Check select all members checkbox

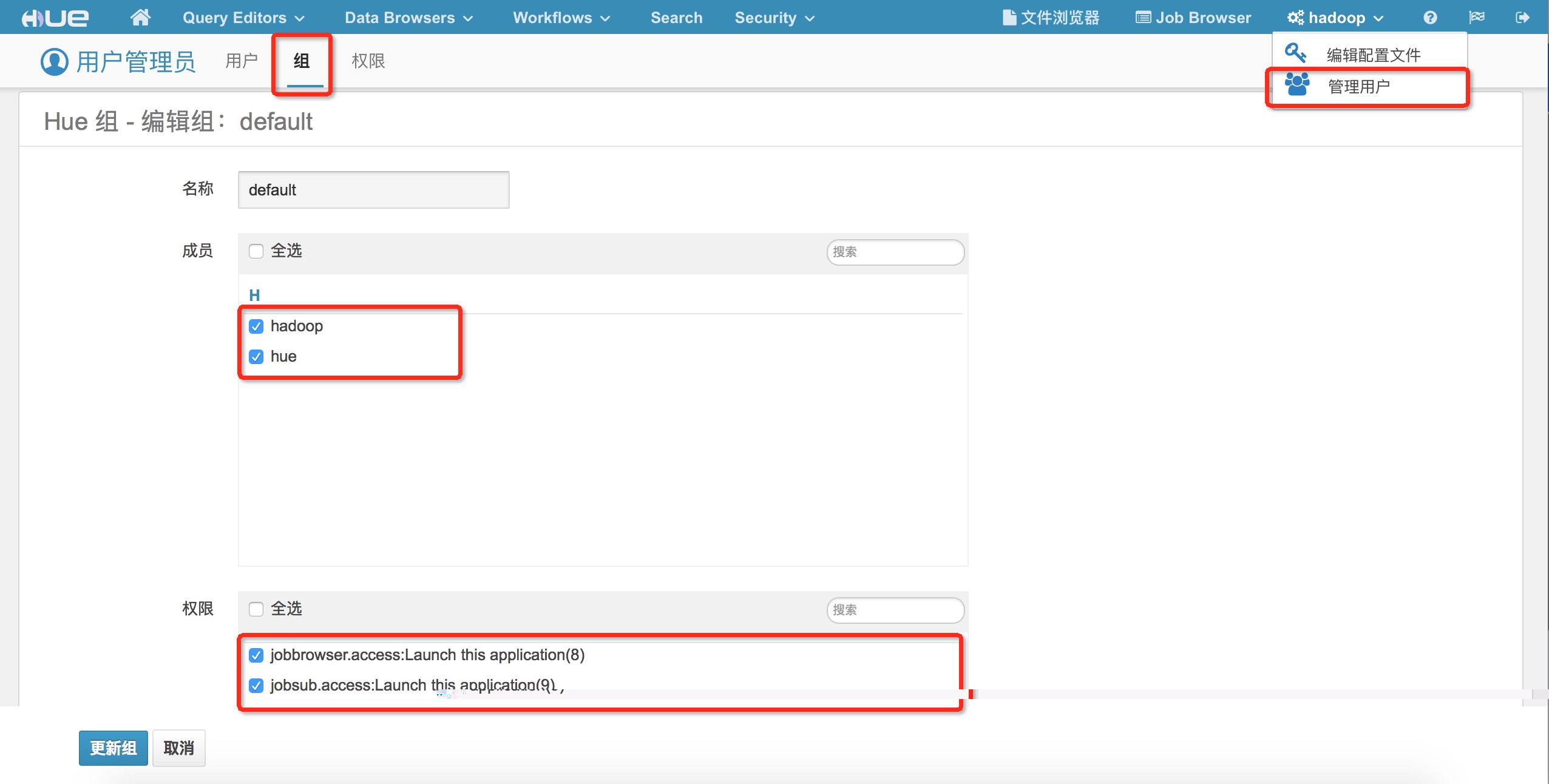coord(256,251)
